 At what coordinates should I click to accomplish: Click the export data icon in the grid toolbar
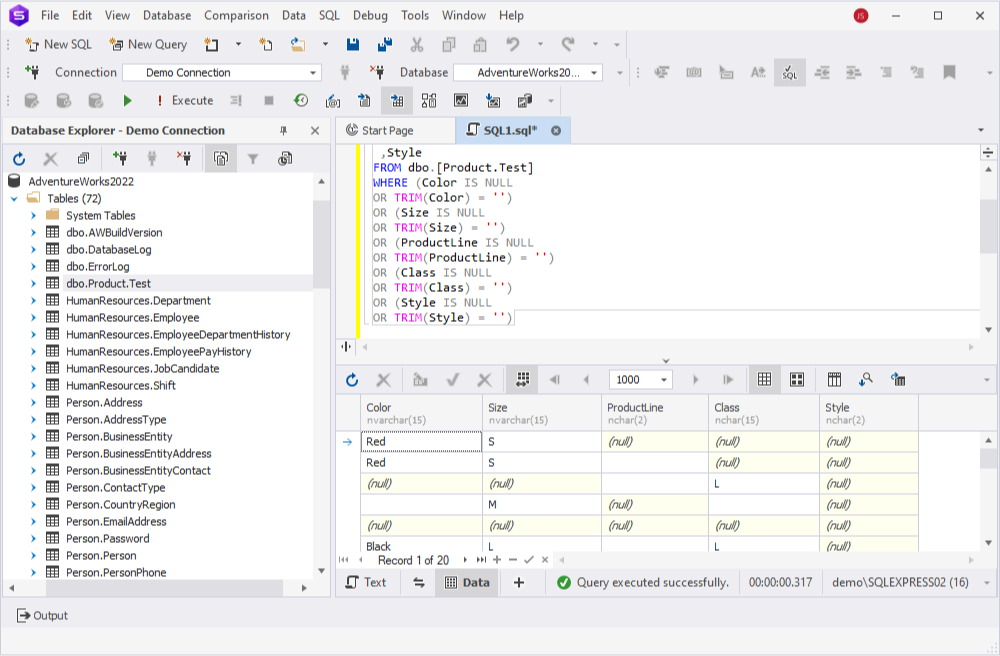[898, 380]
